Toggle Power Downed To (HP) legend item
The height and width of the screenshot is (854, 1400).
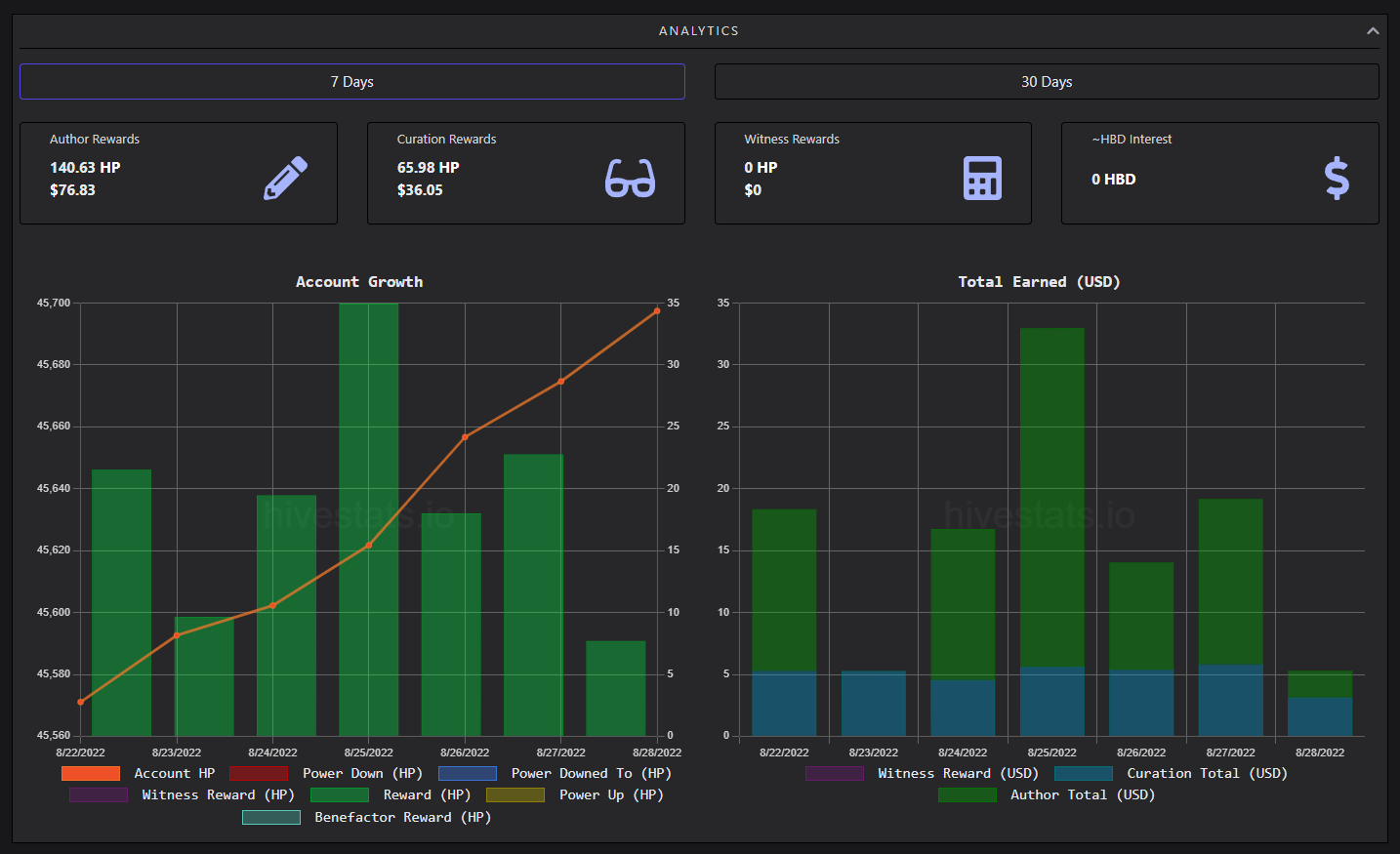(x=555, y=773)
